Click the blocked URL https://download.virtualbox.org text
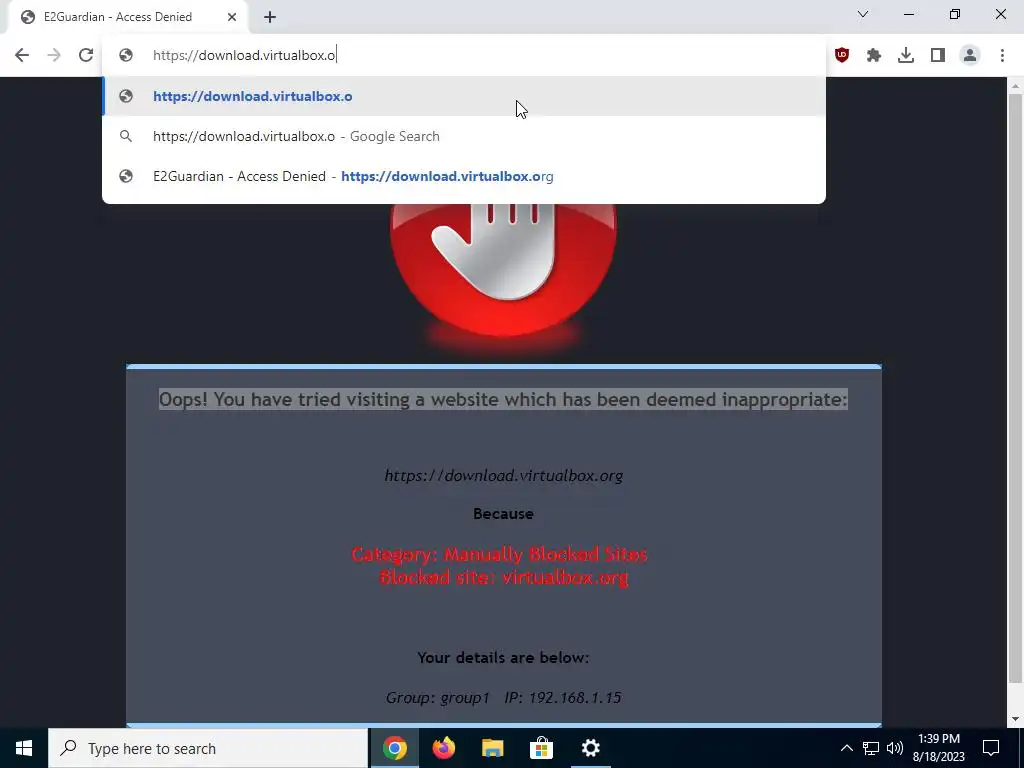 pos(504,475)
